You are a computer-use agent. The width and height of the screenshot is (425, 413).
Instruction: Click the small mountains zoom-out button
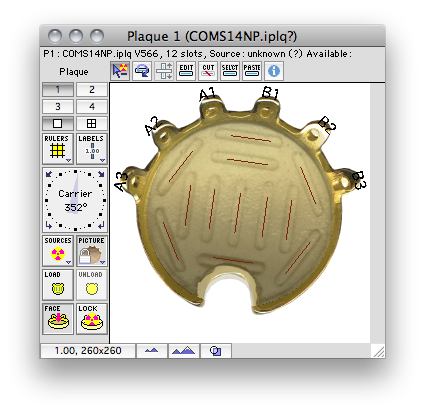pyautogui.click(x=152, y=351)
